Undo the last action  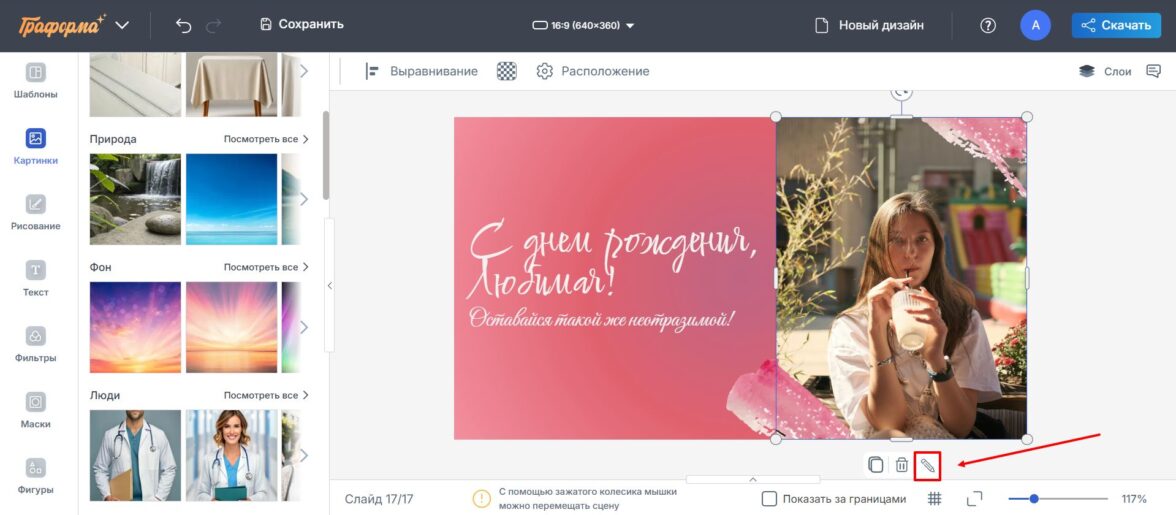(184, 25)
